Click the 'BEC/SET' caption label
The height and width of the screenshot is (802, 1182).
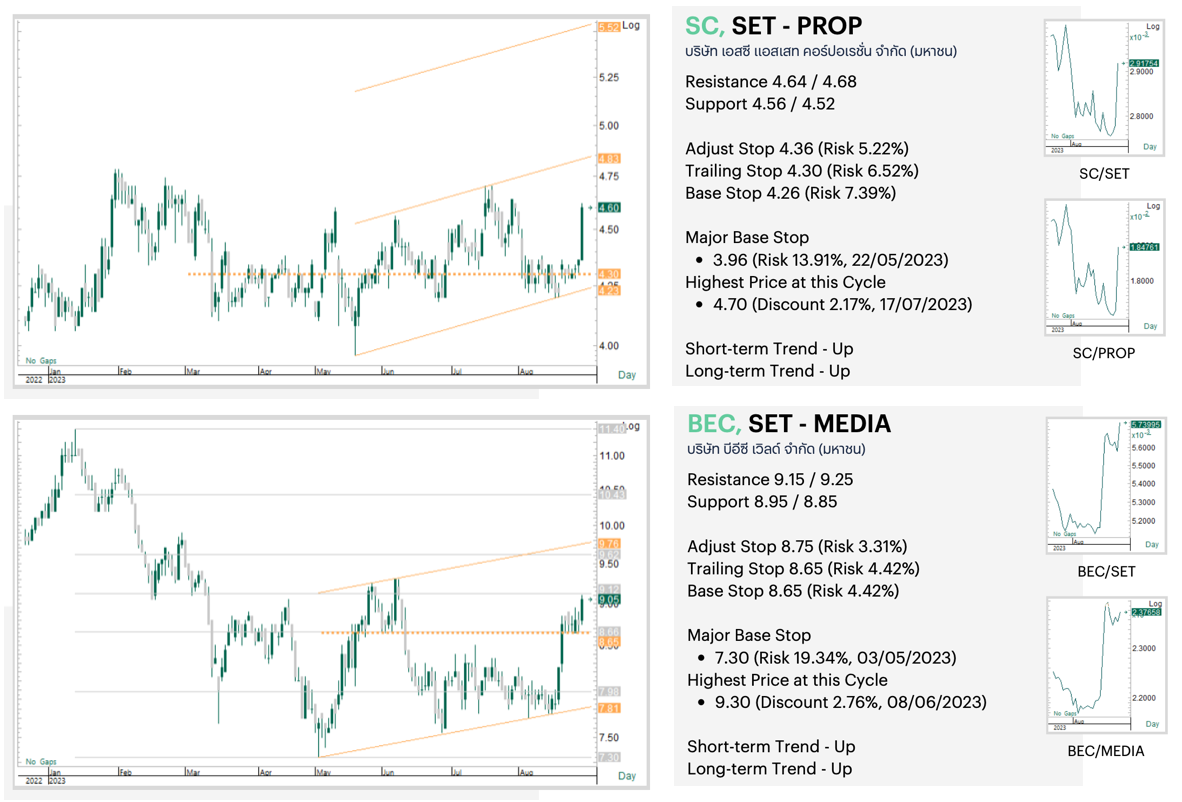(1107, 572)
